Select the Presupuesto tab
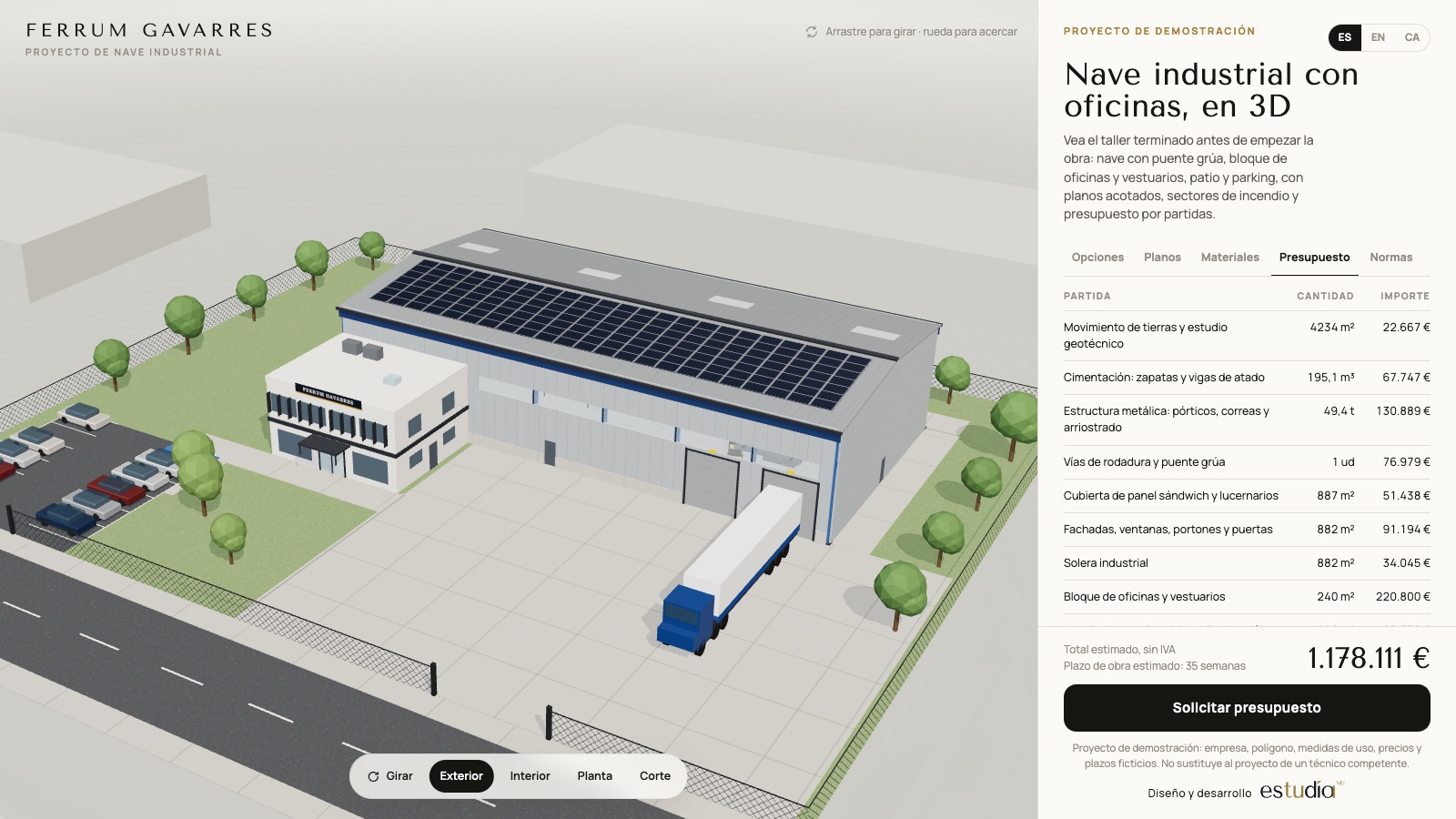Viewport: 1456px width, 819px height. point(1314,258)
